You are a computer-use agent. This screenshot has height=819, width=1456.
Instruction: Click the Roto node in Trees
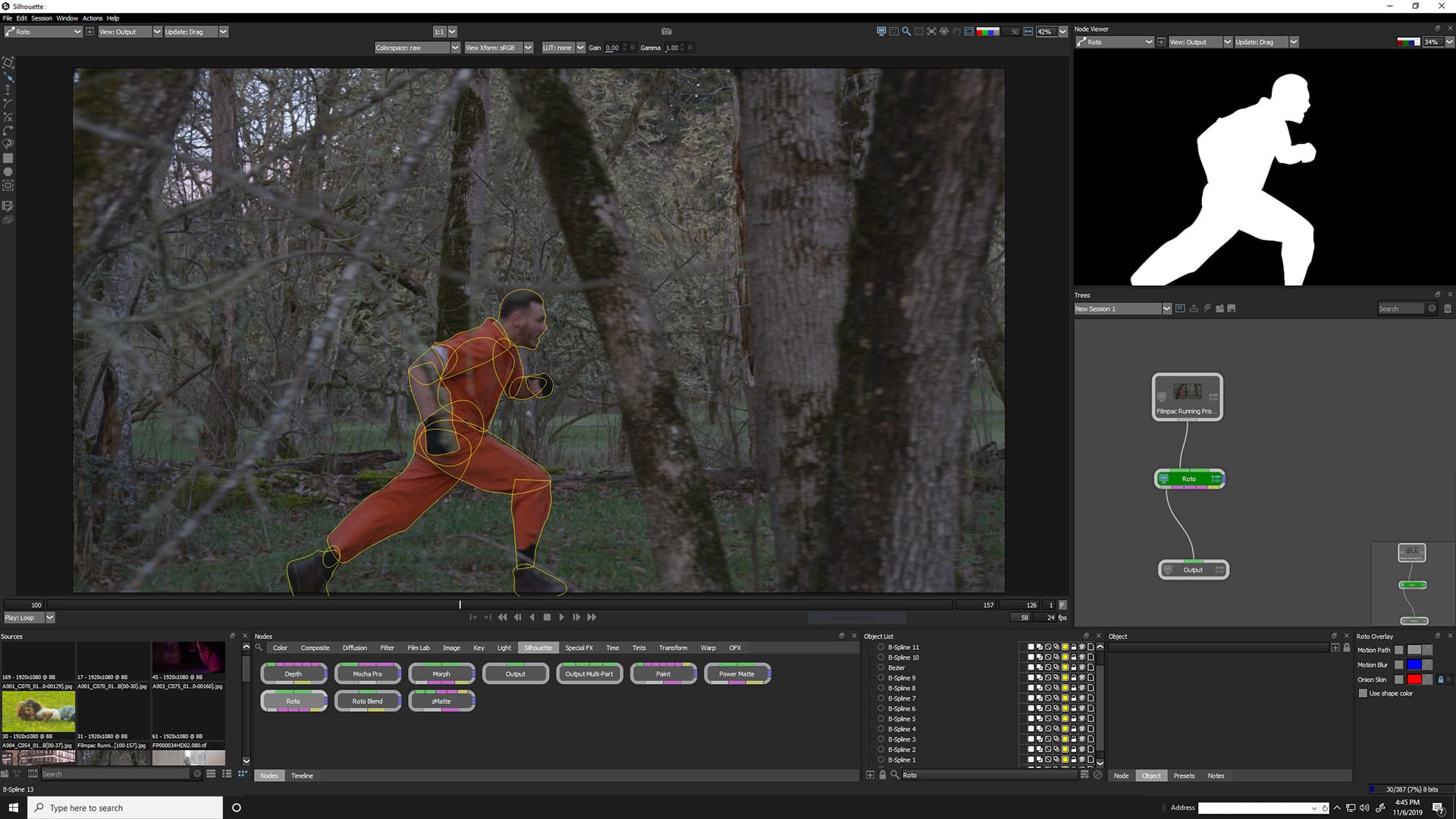pyautogui.click(x=1189, y=479)
